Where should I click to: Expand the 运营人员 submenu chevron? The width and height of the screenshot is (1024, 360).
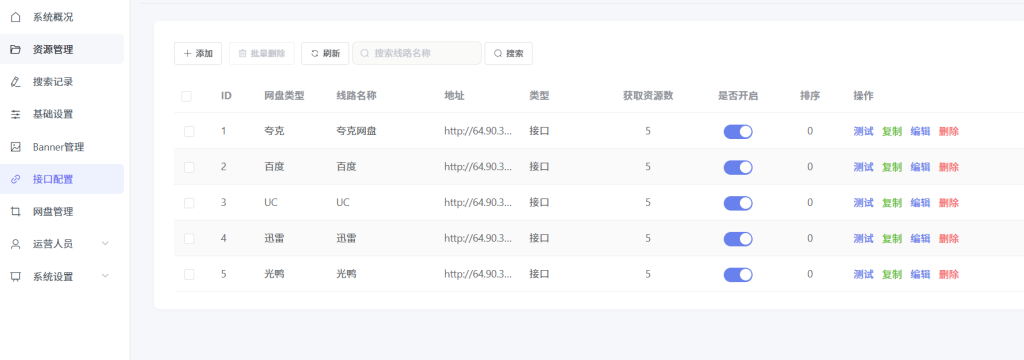click(x=105, y=244)
